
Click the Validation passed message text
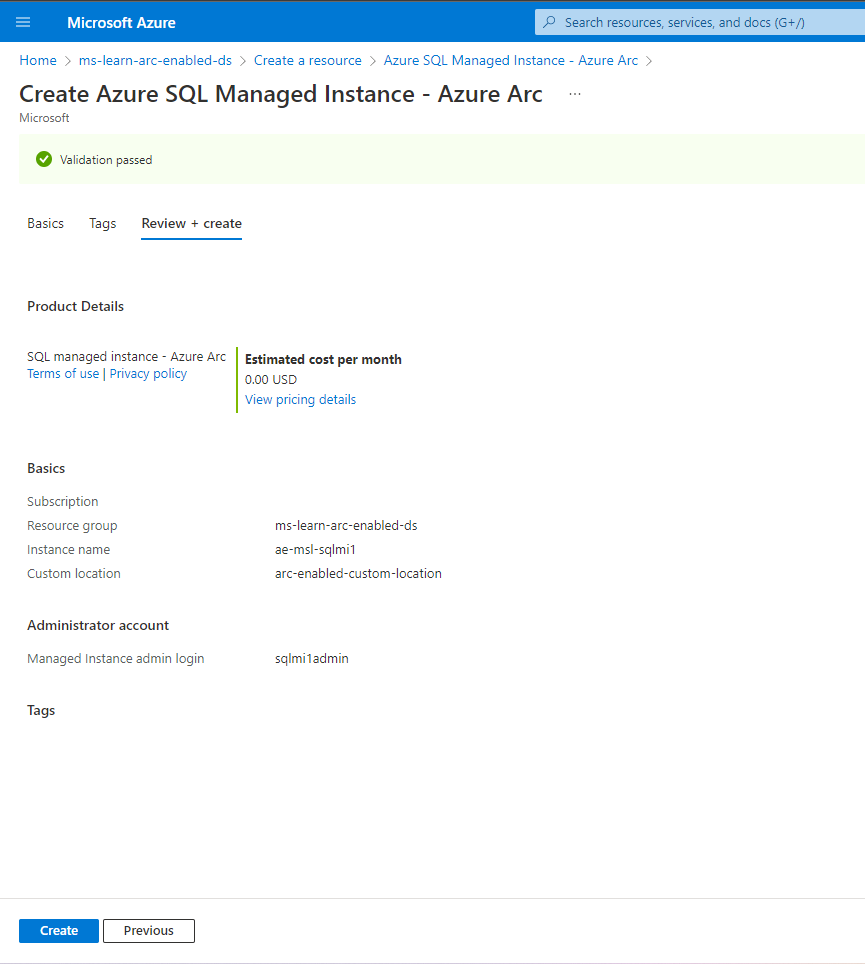[x=106, y=160]
